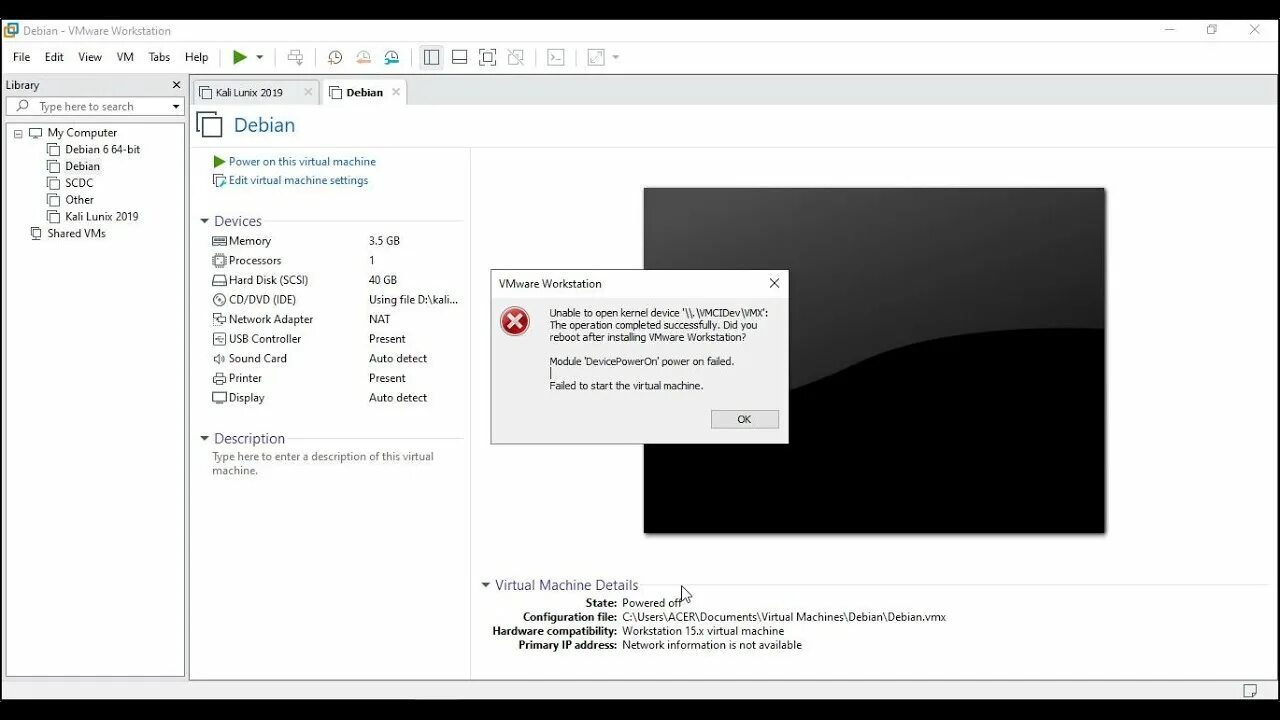Click the configuration file path text
1280x720 pixels.
(784, 617)
